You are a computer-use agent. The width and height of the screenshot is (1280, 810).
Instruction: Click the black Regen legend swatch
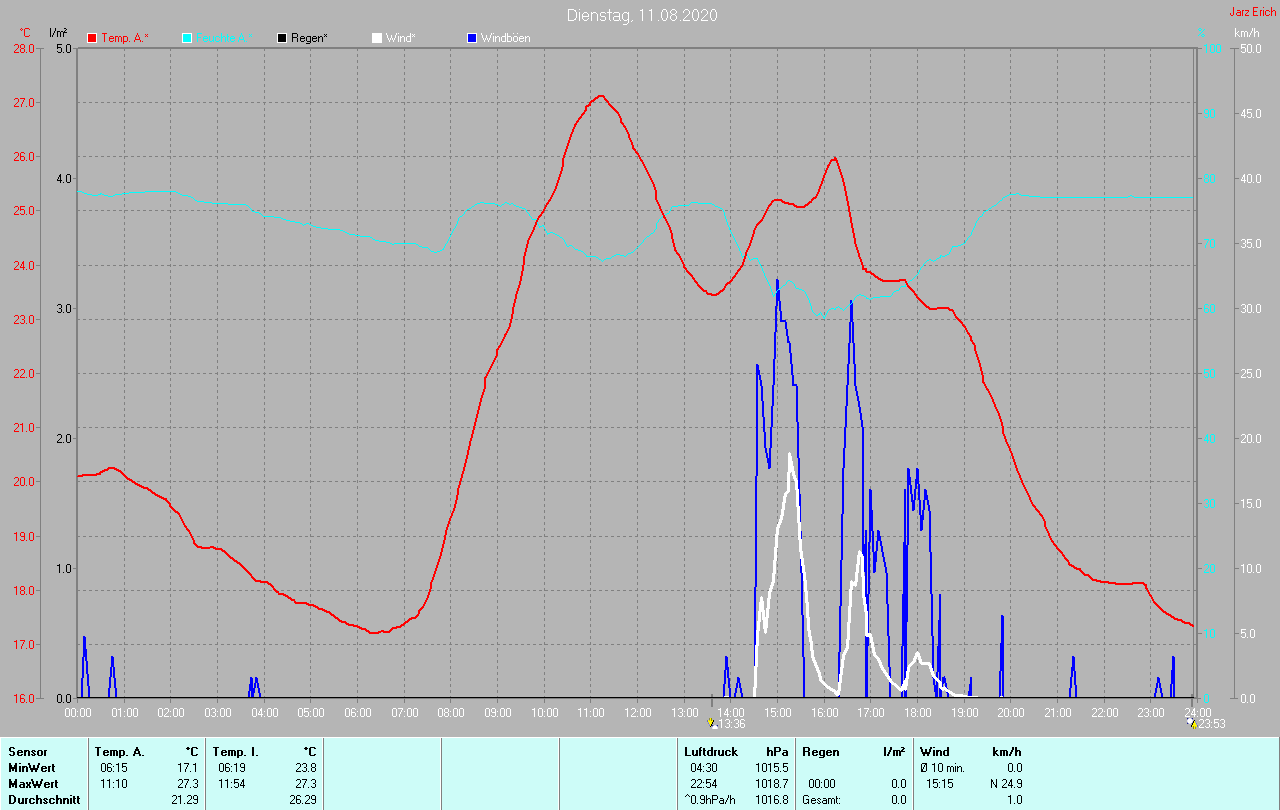pos(282,38)
